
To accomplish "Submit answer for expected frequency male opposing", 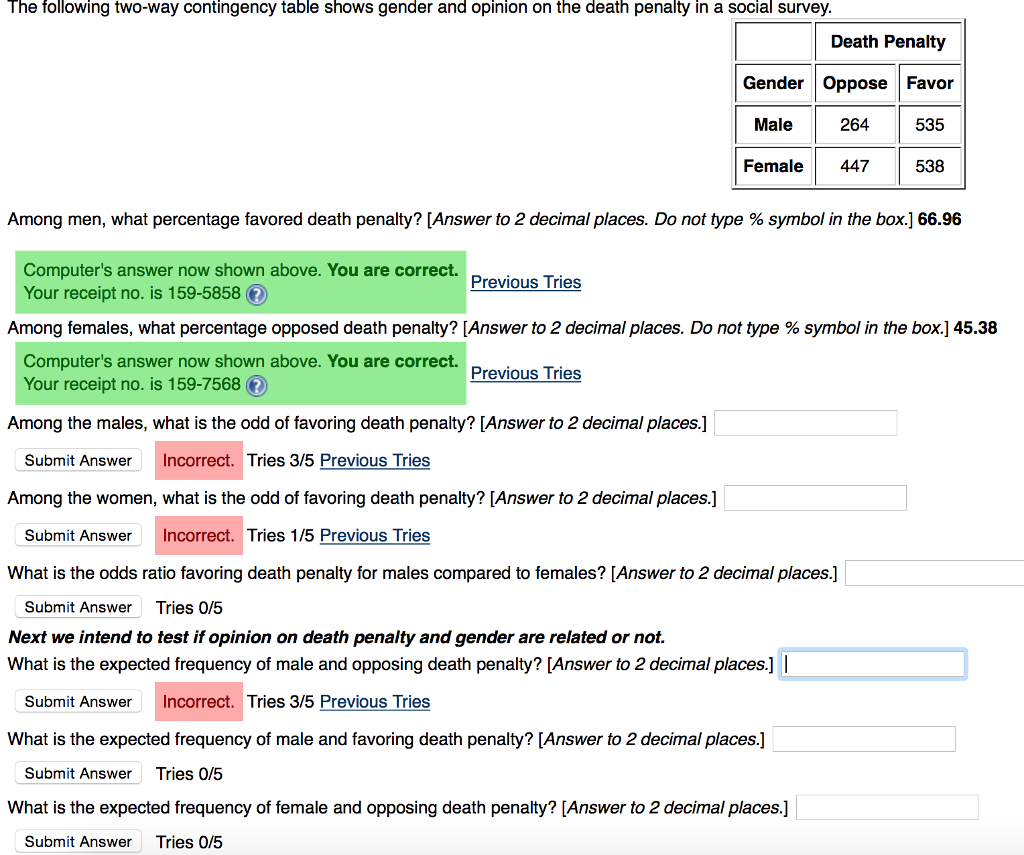I will click(78, 701).
